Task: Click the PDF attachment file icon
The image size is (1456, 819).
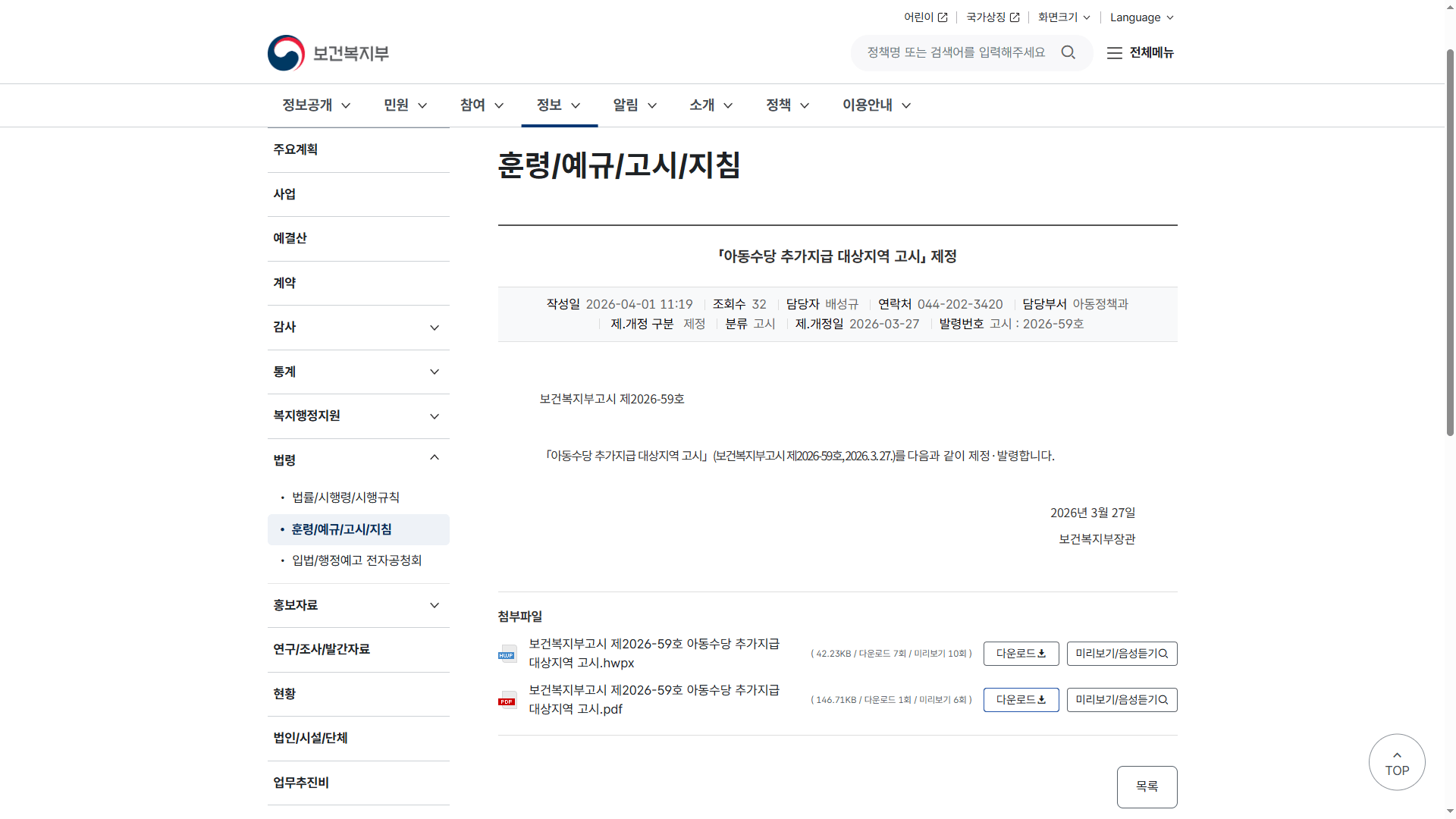Action: click(507, 700)
